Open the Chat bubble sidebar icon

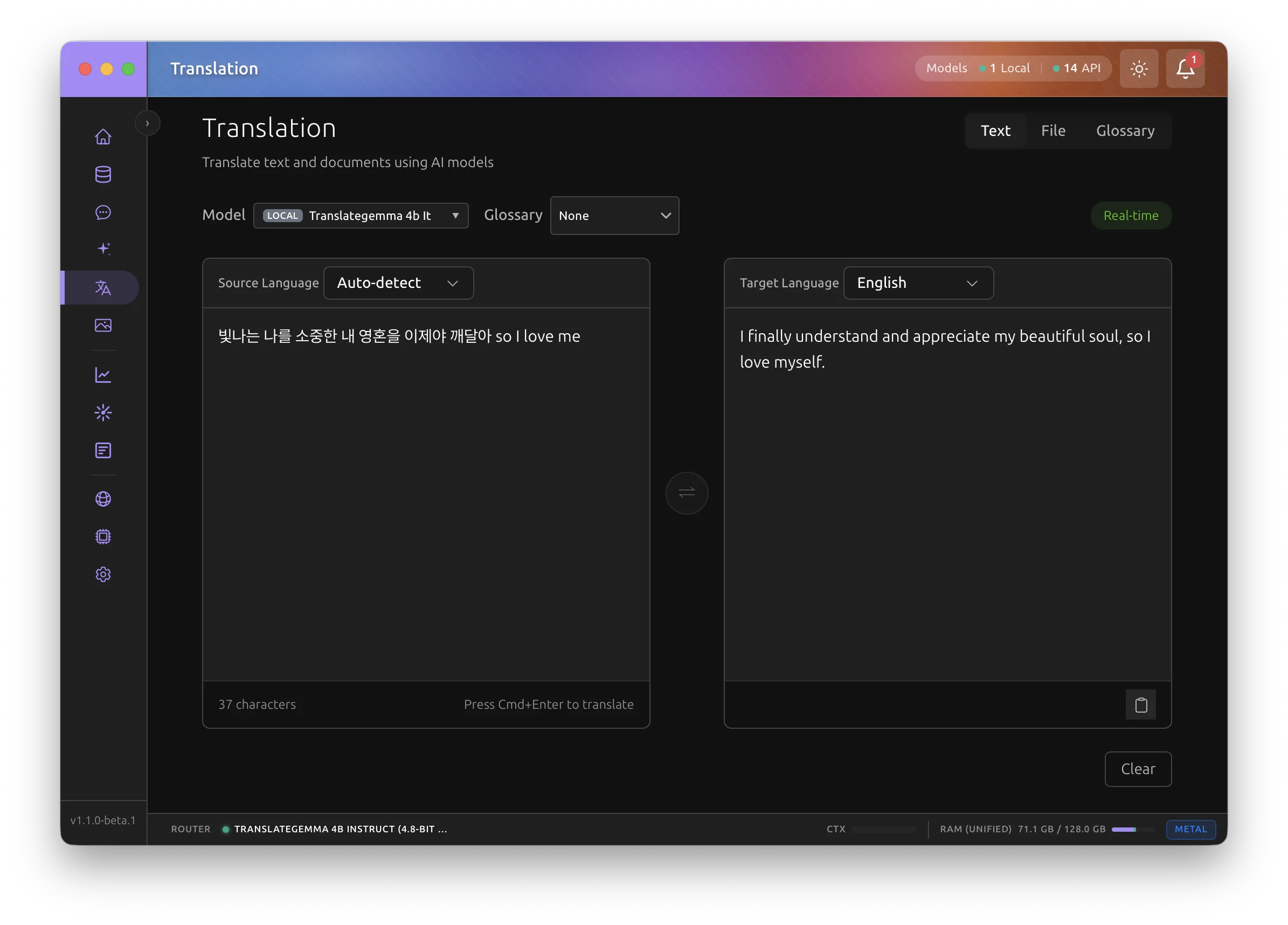click(x=103, y=212)
